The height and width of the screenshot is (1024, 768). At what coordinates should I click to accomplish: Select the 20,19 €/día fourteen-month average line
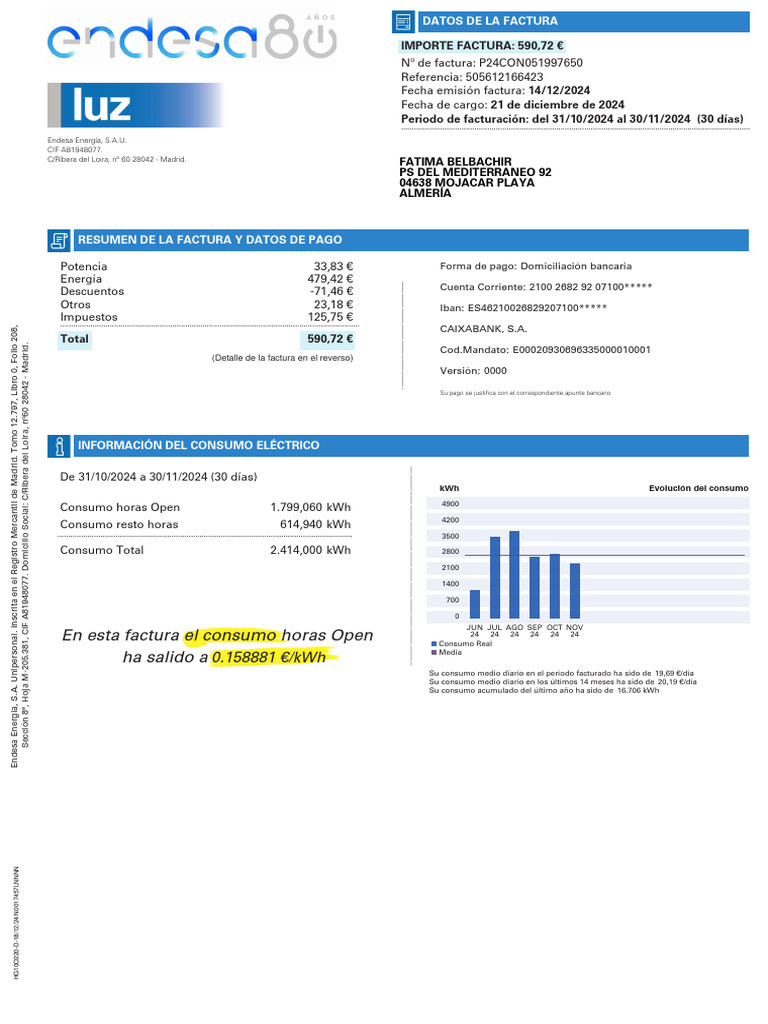[563, 682]
